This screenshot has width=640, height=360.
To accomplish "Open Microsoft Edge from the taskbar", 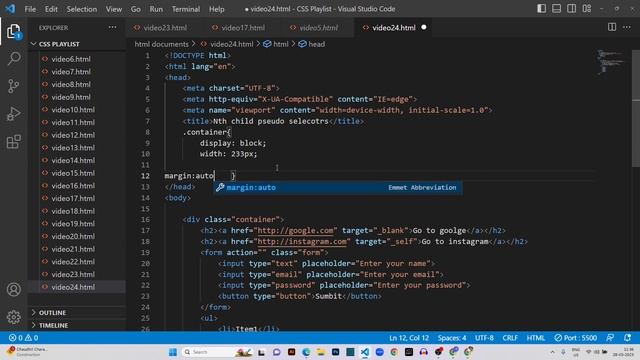I will 306,352.
